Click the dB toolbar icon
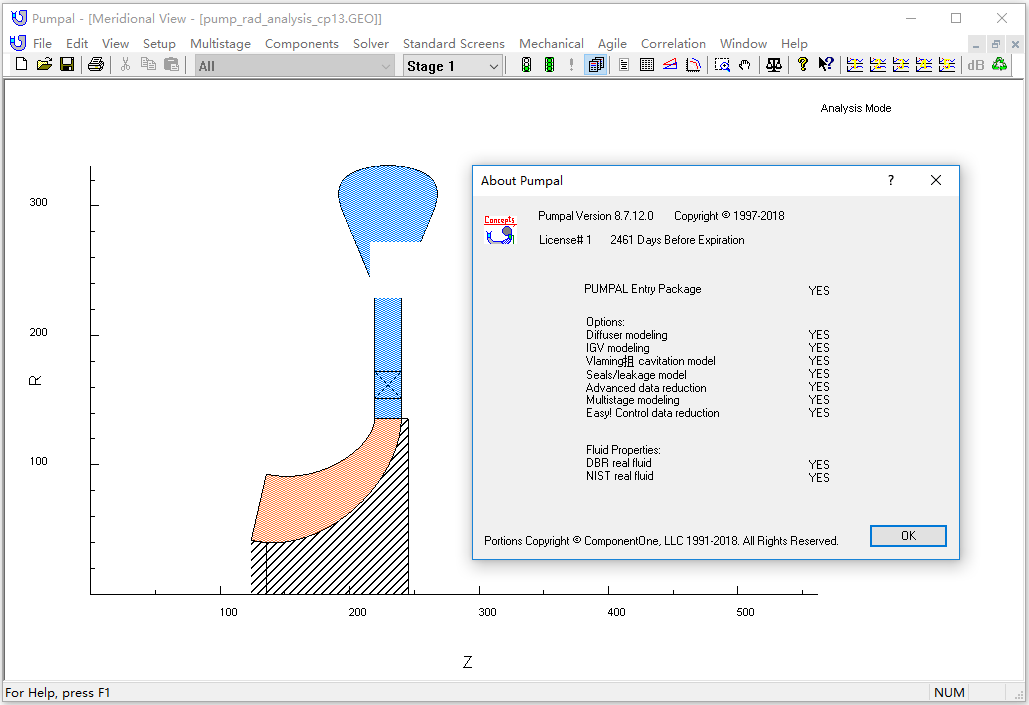This screenshot has height=705, width=1029. click(976, 65)
